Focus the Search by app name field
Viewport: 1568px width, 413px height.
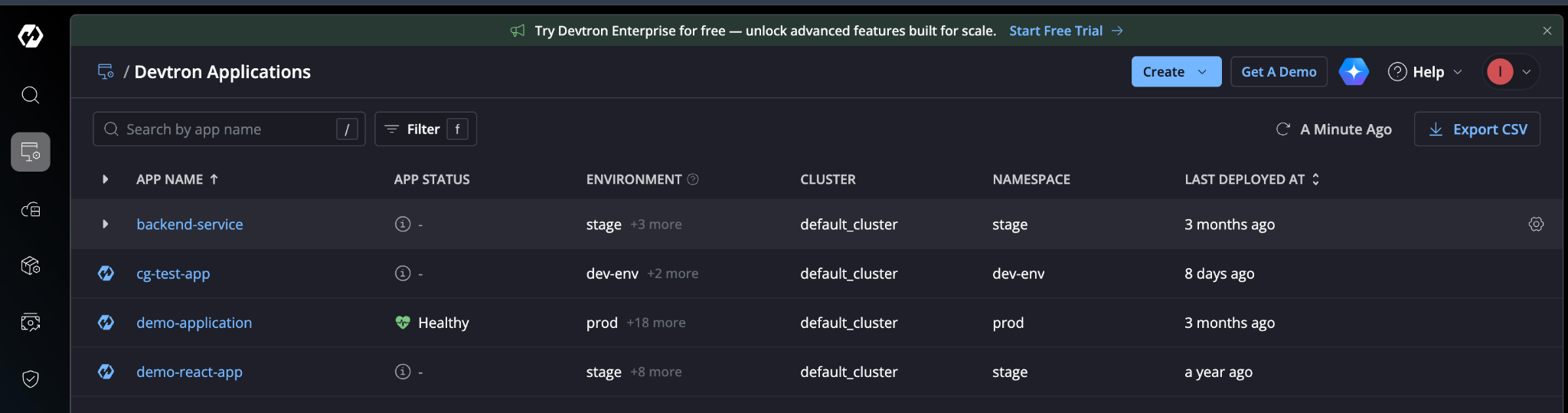click(229, 129)
